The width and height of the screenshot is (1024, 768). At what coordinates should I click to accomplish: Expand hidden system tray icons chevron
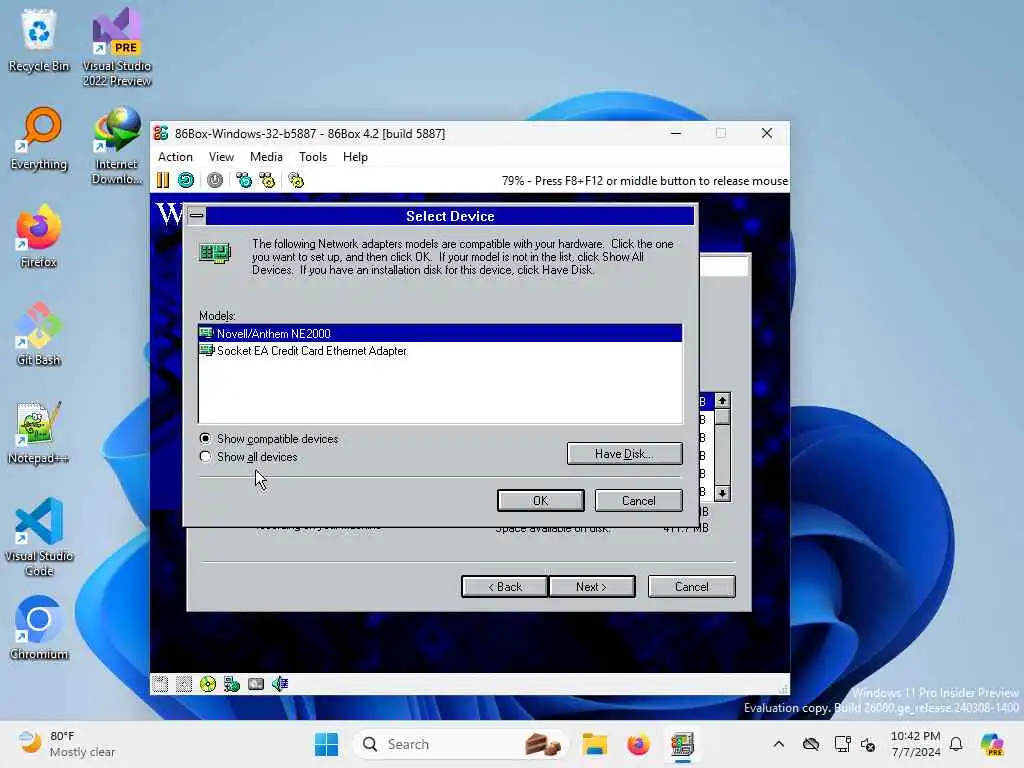[778, 744]
